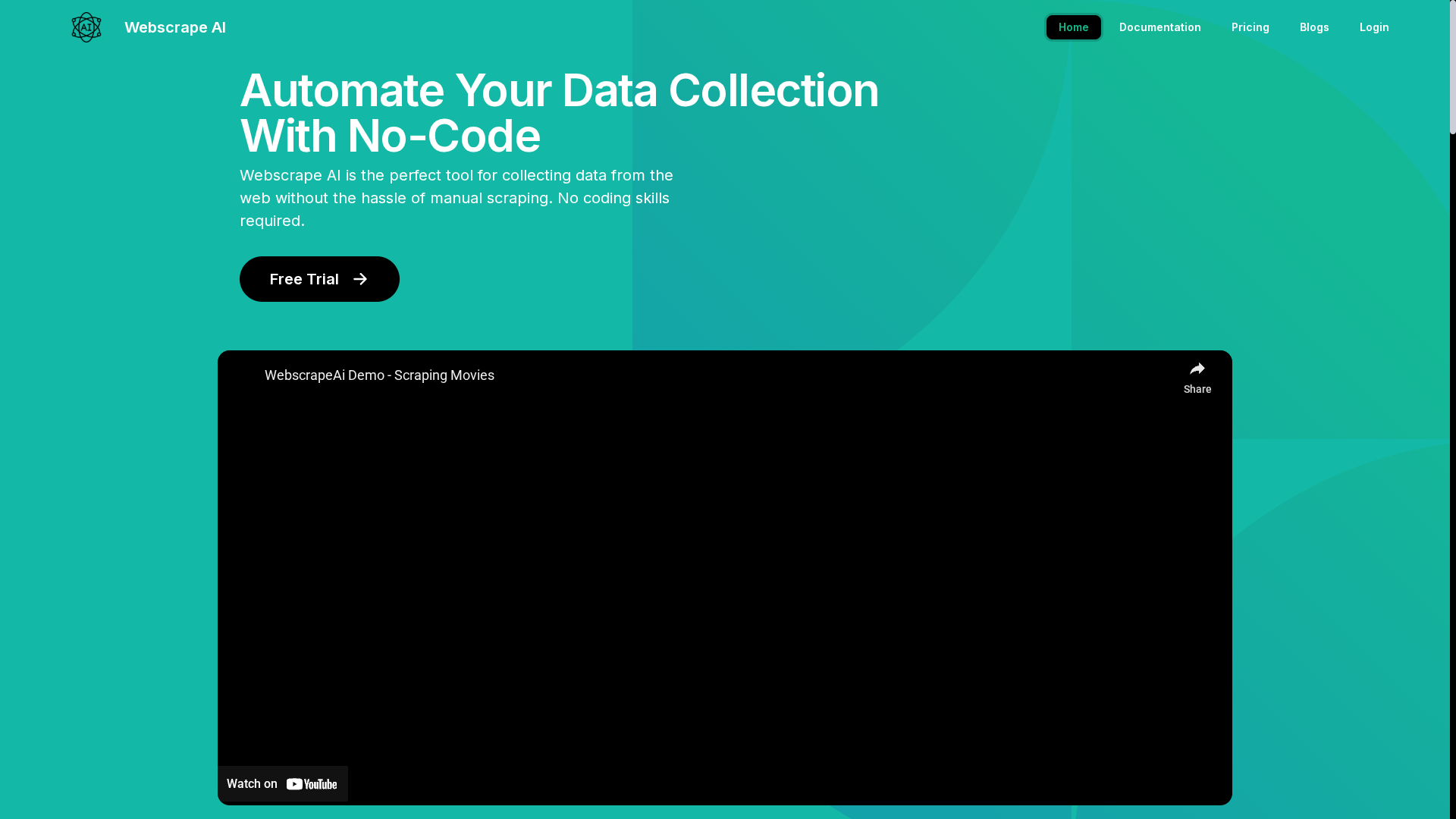1456x819 pixels.
Task: Play the demo video in the player area
Action: tap(725, 578)
